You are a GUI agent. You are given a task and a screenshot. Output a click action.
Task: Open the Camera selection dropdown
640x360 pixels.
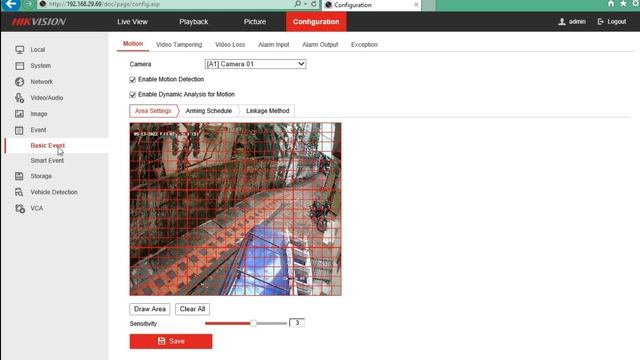point(256,64)
